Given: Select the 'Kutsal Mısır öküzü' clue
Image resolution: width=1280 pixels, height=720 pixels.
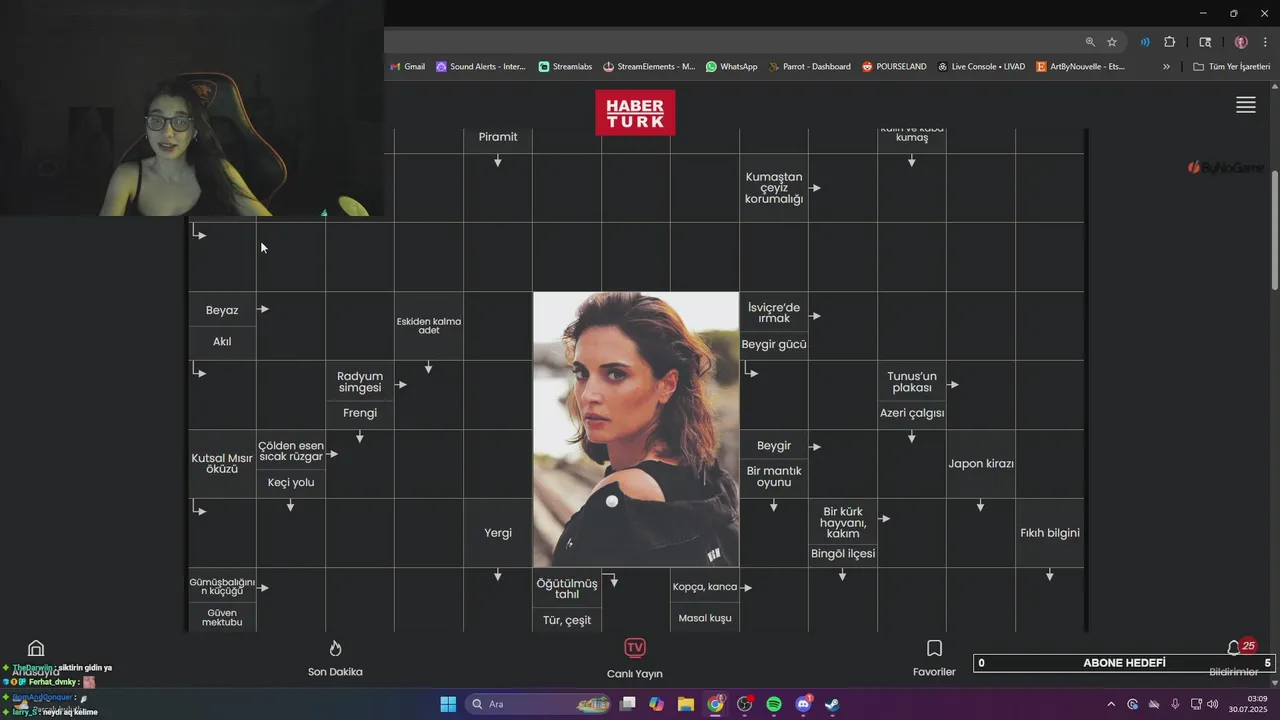Looking at the screenshot, I should pos(222,464).
